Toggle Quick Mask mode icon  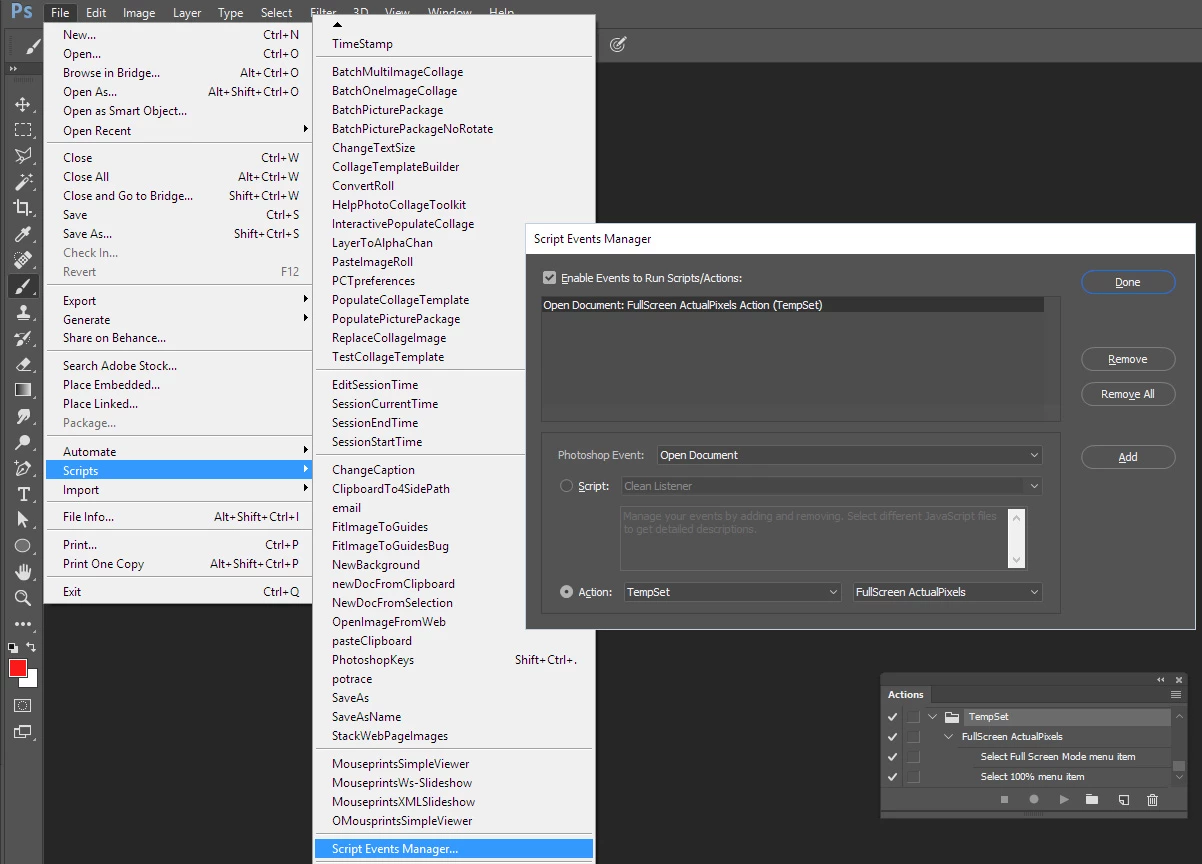click(22, 705)
